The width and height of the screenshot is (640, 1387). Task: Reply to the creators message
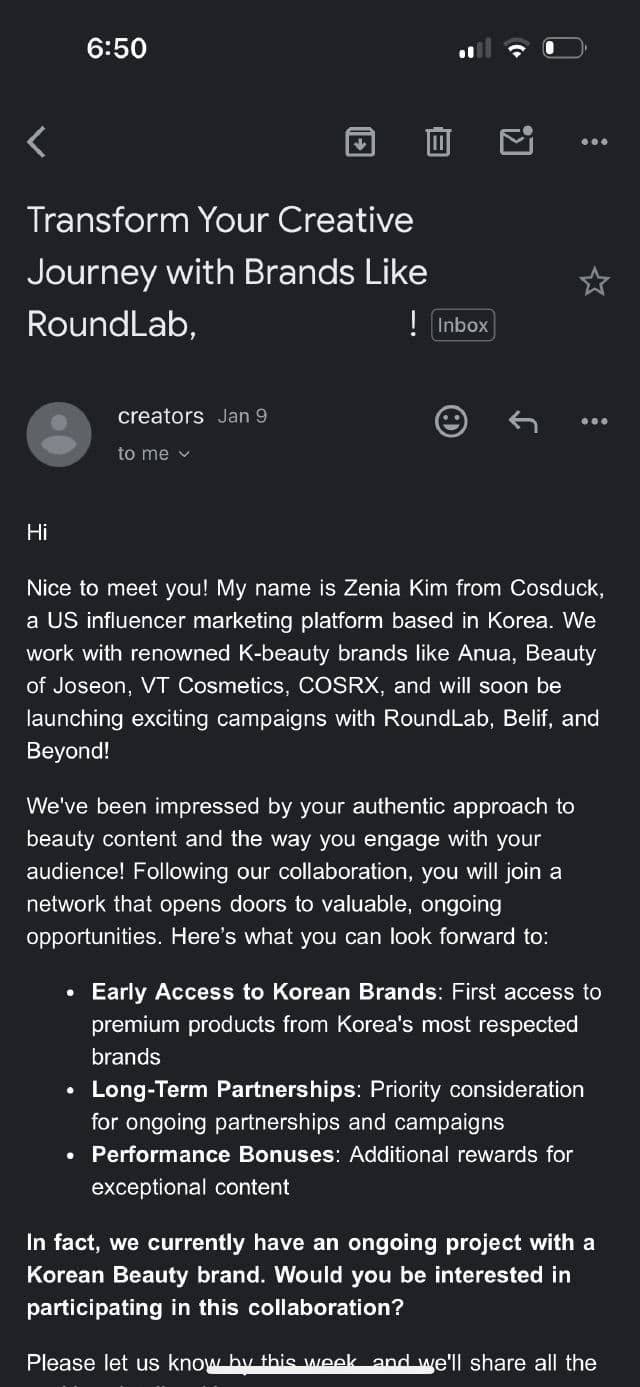(523, 421)
